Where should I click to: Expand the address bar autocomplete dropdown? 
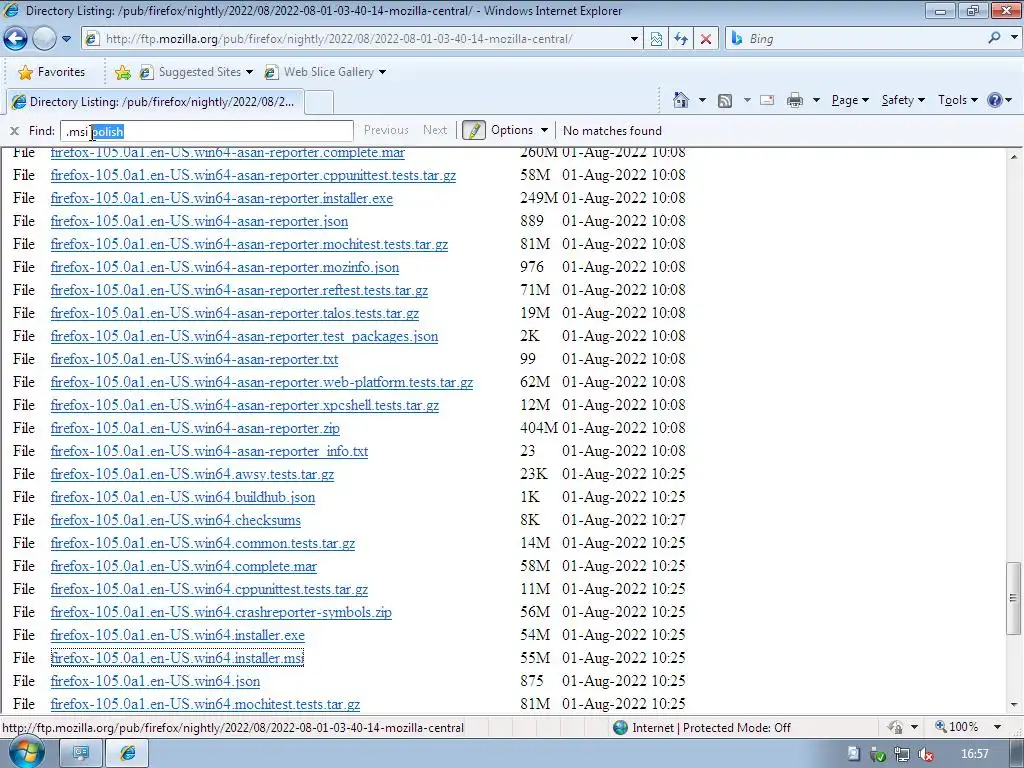(633, 39)
